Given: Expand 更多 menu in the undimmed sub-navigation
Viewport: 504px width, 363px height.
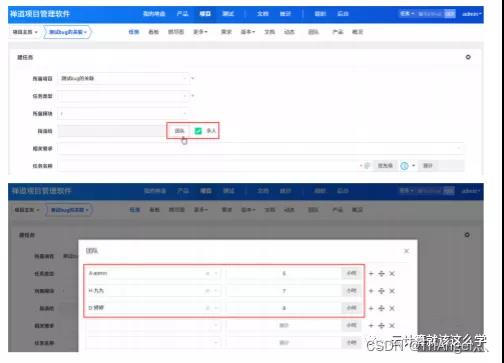Looking at the screenshot, I should click(x=200, y=32).
